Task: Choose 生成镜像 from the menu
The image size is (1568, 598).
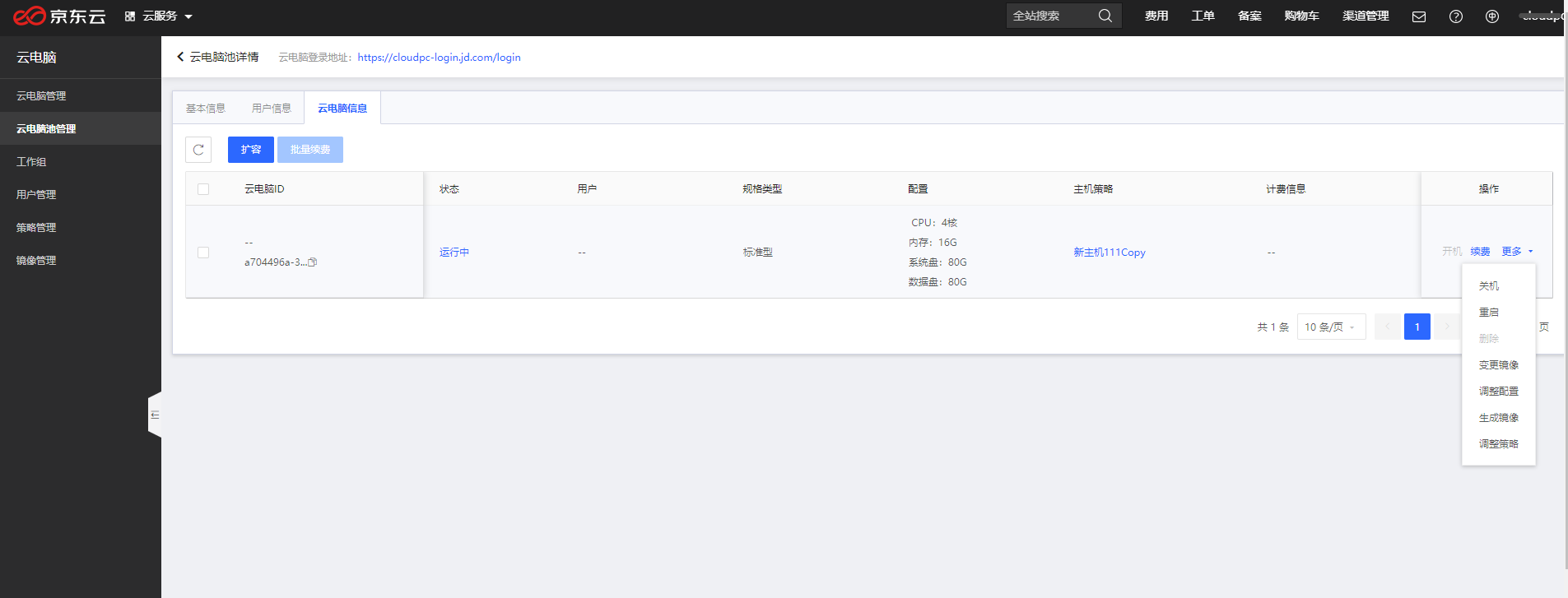Action: tap(1498, 418)
